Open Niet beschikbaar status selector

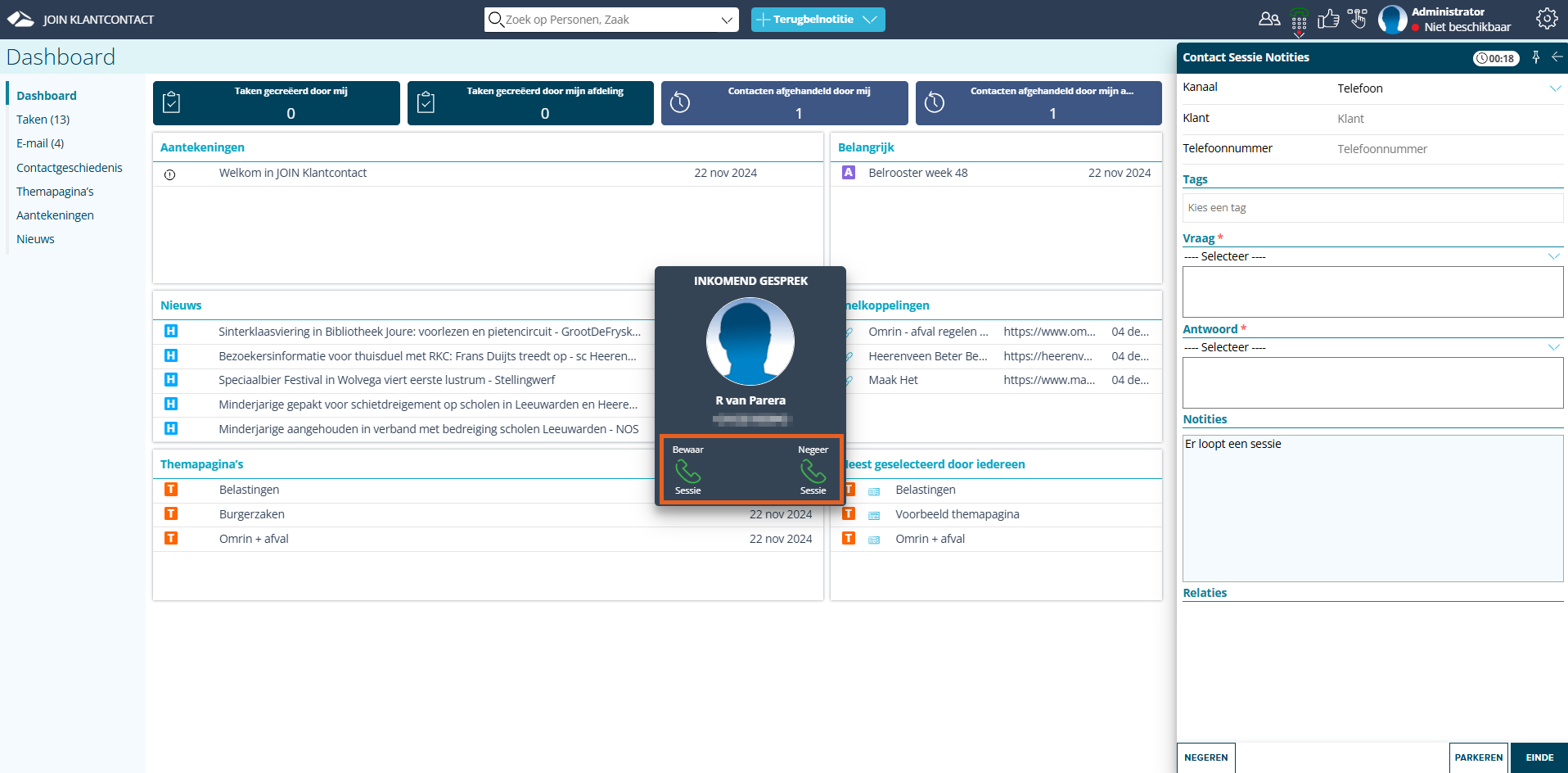click(x=1461, y=27)
